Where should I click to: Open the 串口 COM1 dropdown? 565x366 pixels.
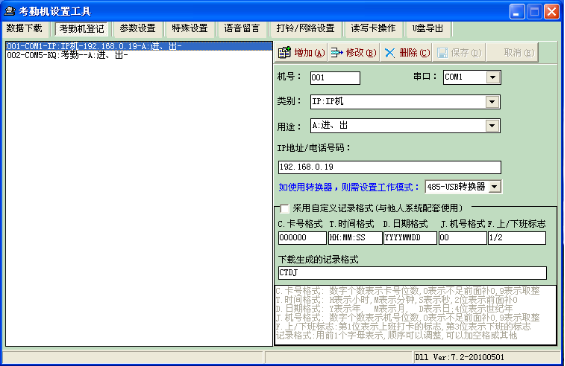[493, 77]
